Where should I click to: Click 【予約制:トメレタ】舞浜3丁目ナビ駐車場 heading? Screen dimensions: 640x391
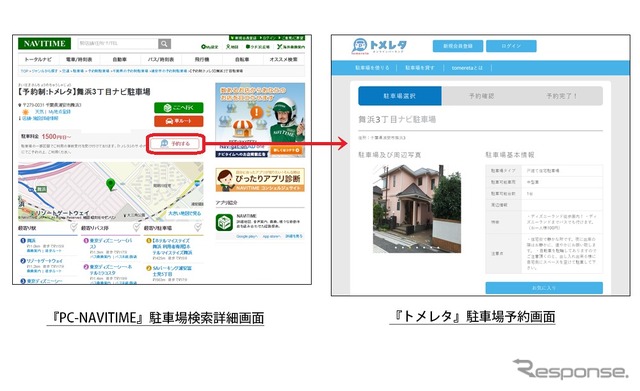[84, 92]
